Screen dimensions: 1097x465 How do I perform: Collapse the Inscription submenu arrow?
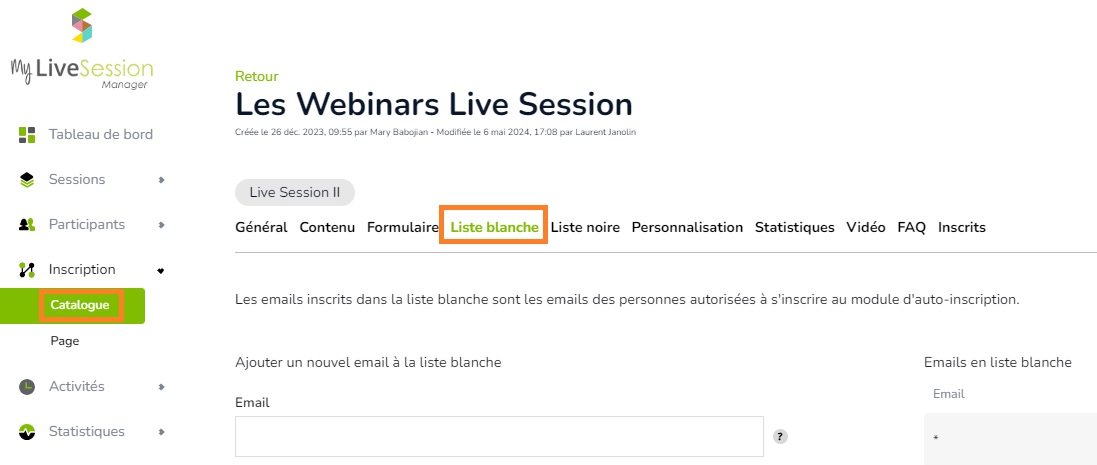(161, 270)
